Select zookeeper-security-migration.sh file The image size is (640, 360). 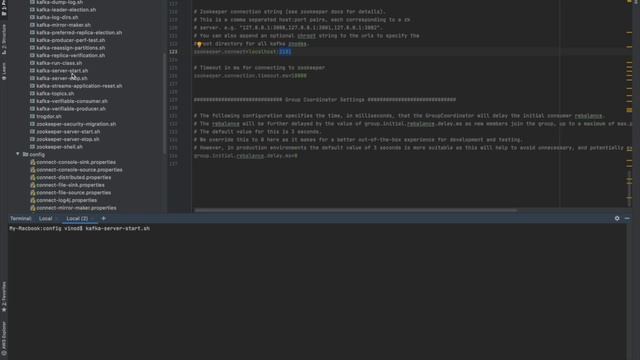coord(76,124)
